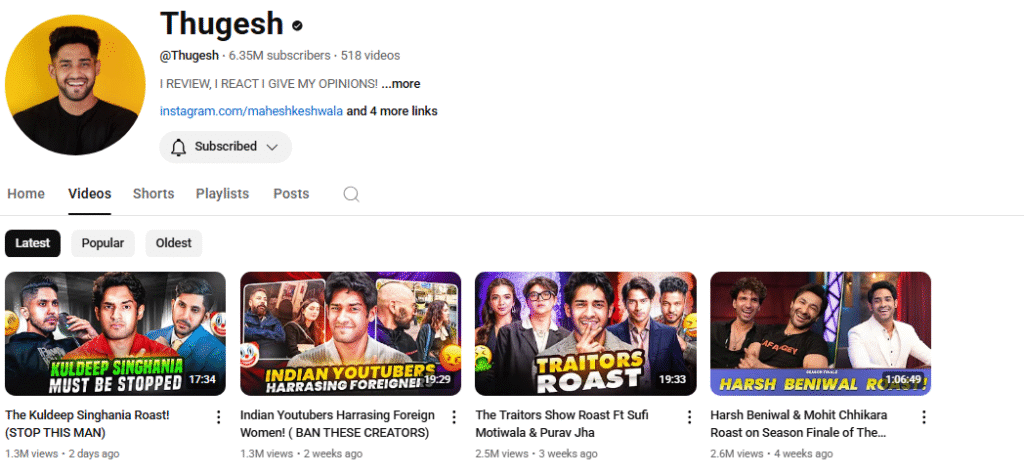The height and width of the screenshot is (475, 1024).
Task: Sort videos by Popular
Action: click(x=103, y=243)
